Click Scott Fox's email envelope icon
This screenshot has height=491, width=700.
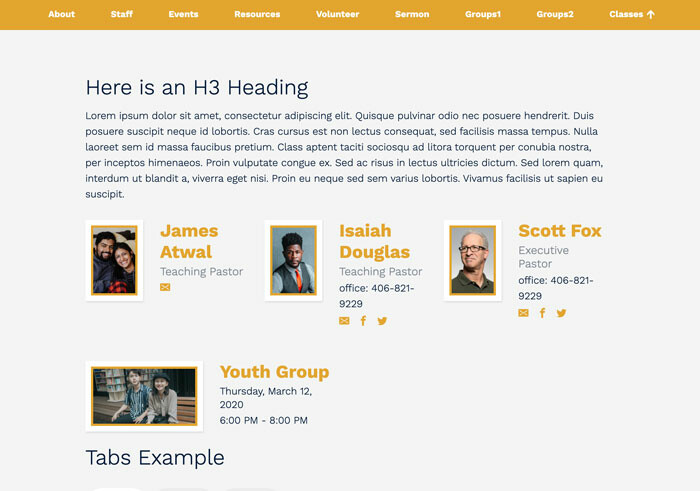tap(523, 313)
